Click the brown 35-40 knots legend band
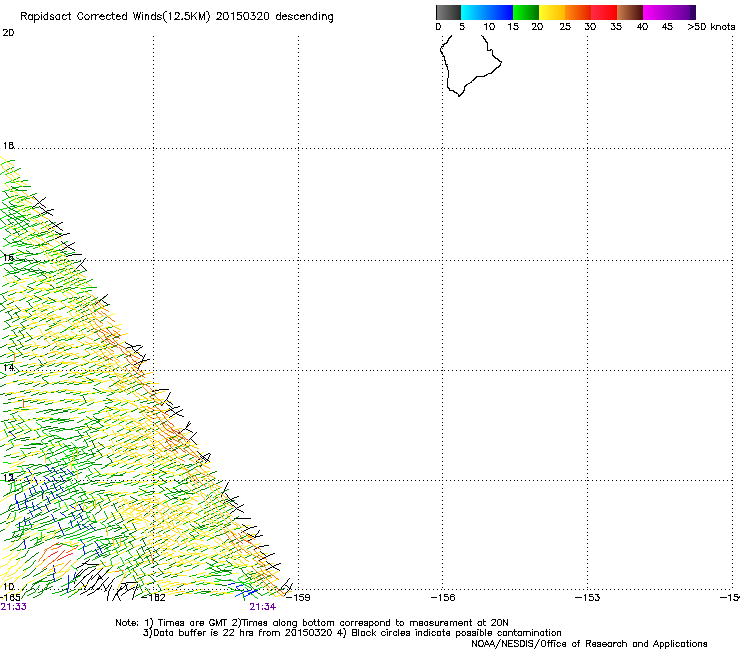Image resolution: width=740 pixels, height=650 pixels. pyautogui.click(x=630, y=12)
